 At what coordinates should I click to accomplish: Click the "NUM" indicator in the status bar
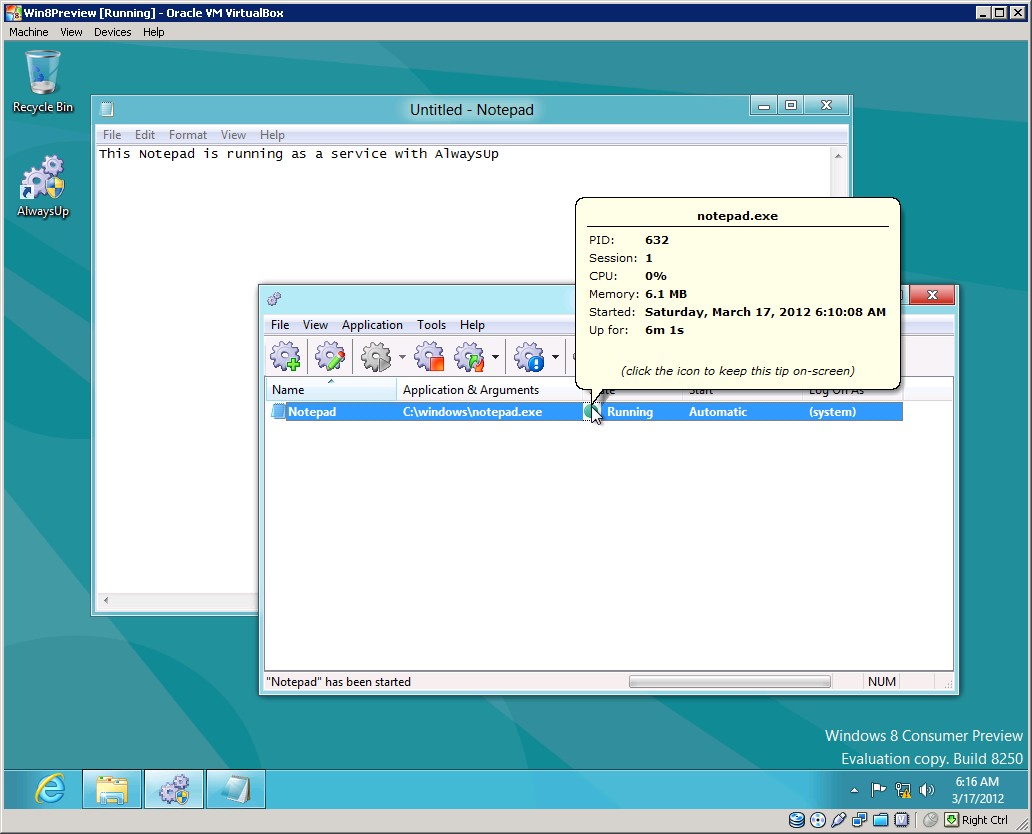click(882, 682)
